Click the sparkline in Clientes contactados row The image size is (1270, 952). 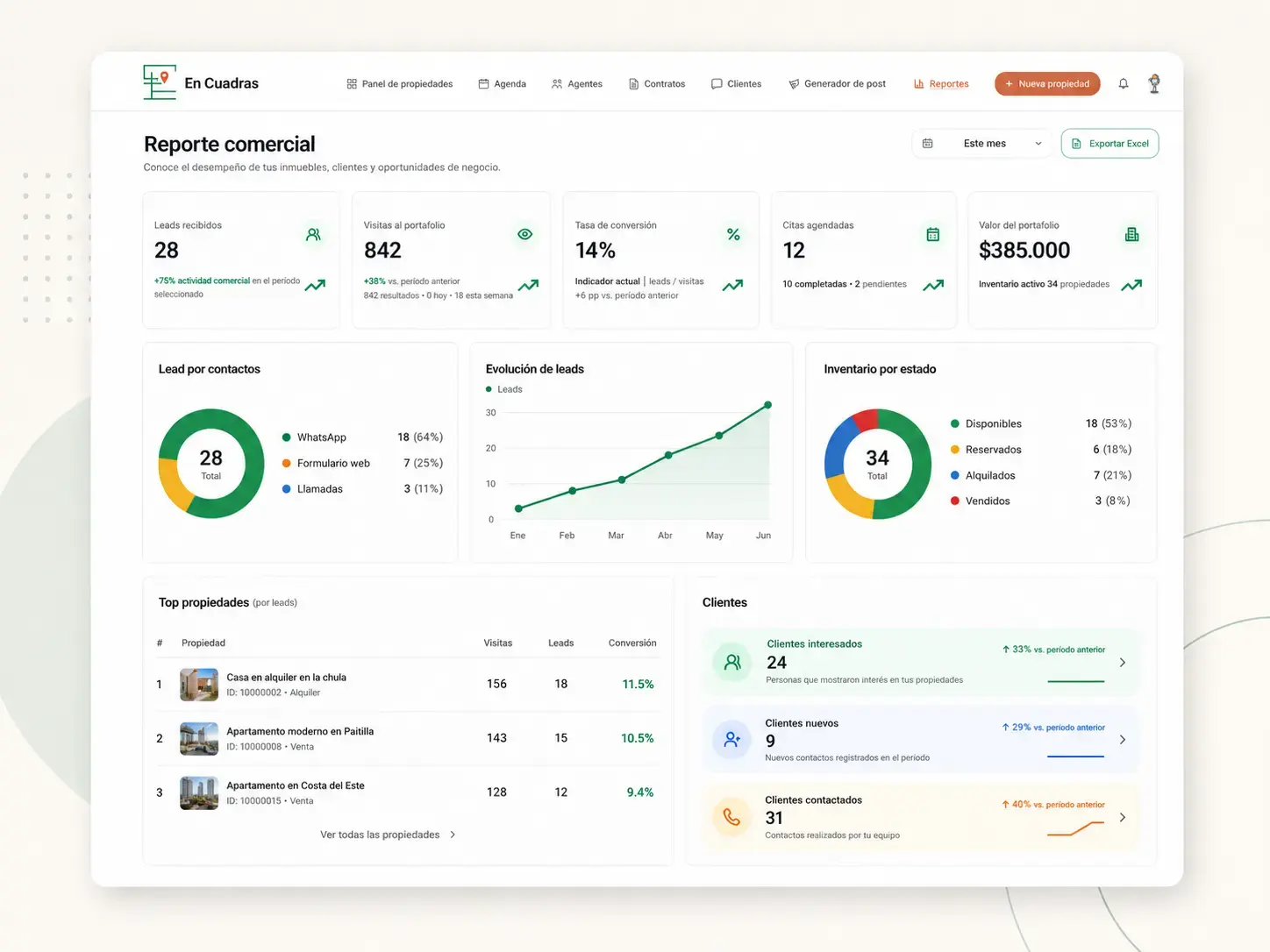point(1075,828)
